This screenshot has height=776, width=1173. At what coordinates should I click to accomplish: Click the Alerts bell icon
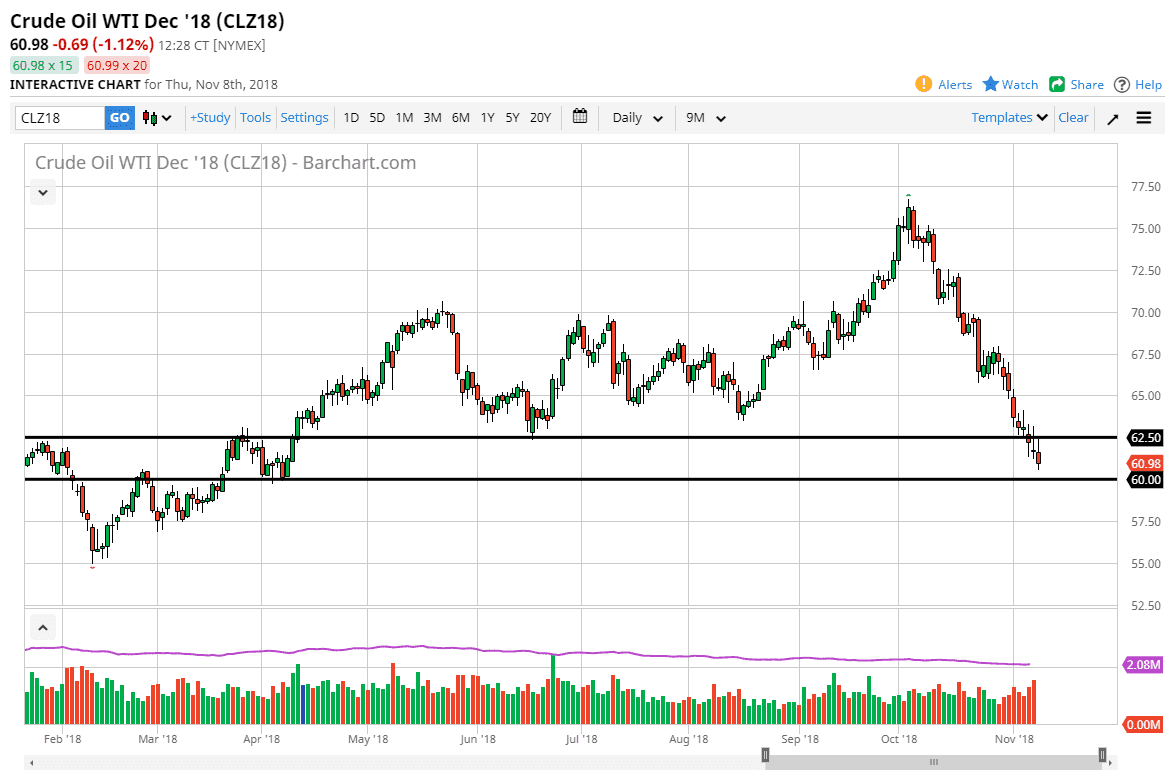[922, 84]
